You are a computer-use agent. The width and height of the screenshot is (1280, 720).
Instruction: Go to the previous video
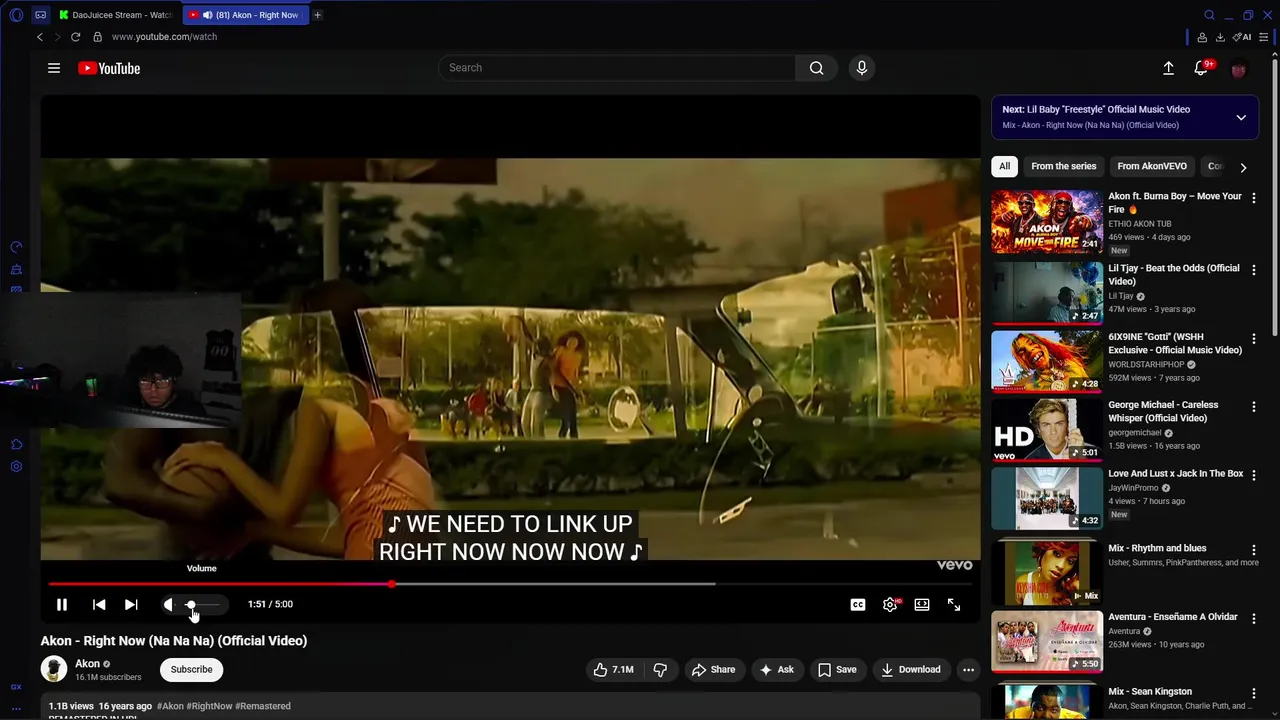tap(99, 604)
